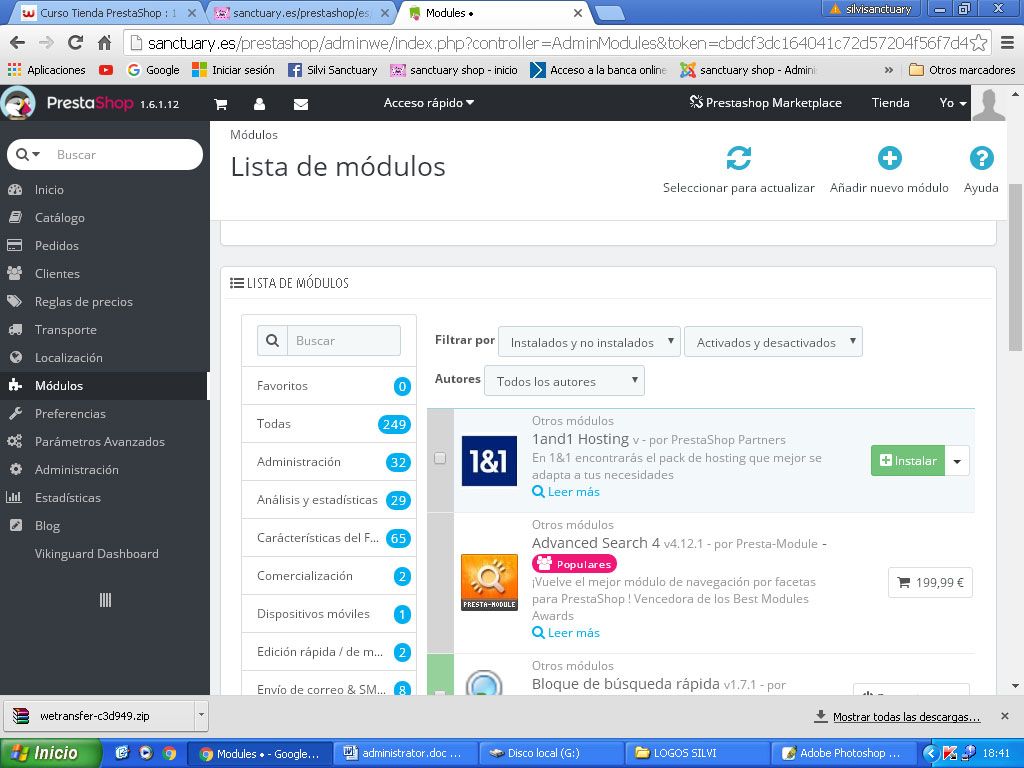Select Análisis y estadísticas category

tap(329, 500)
